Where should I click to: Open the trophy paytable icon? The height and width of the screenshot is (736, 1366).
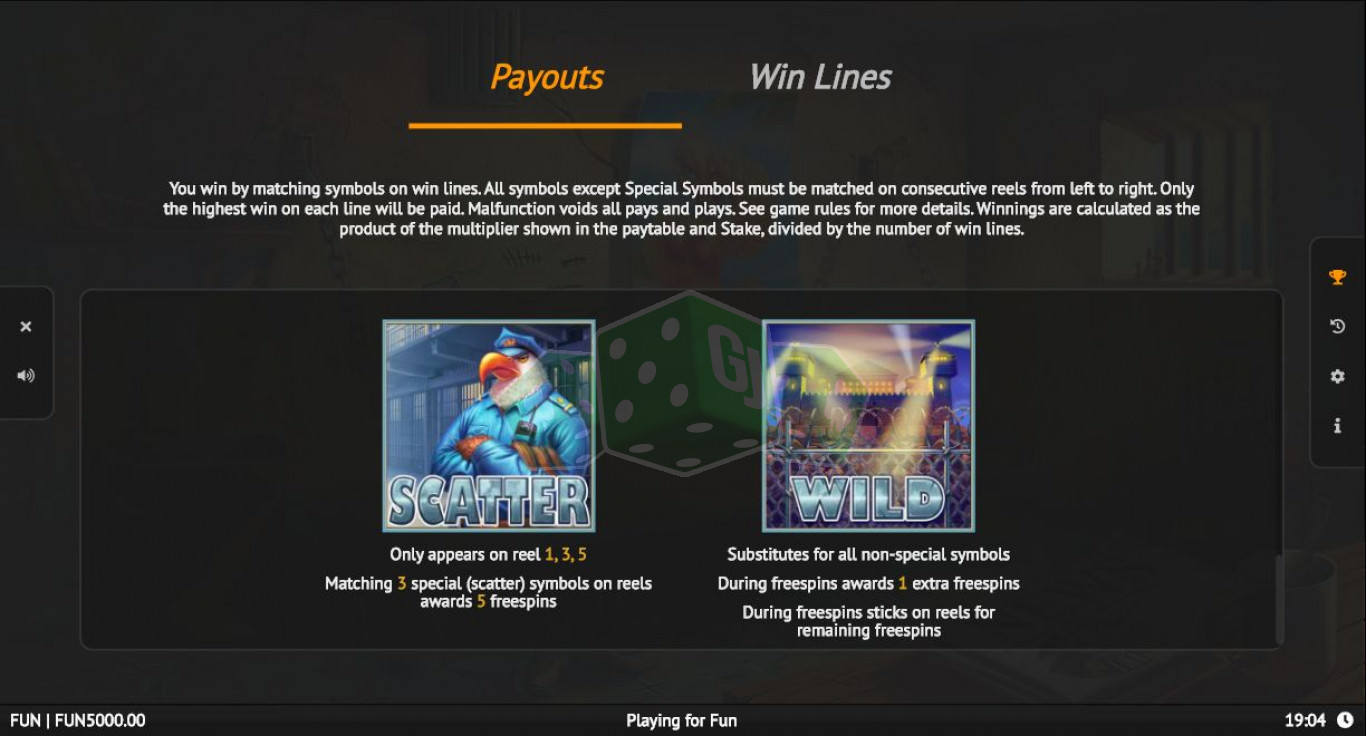click(x=1337, y=278)
